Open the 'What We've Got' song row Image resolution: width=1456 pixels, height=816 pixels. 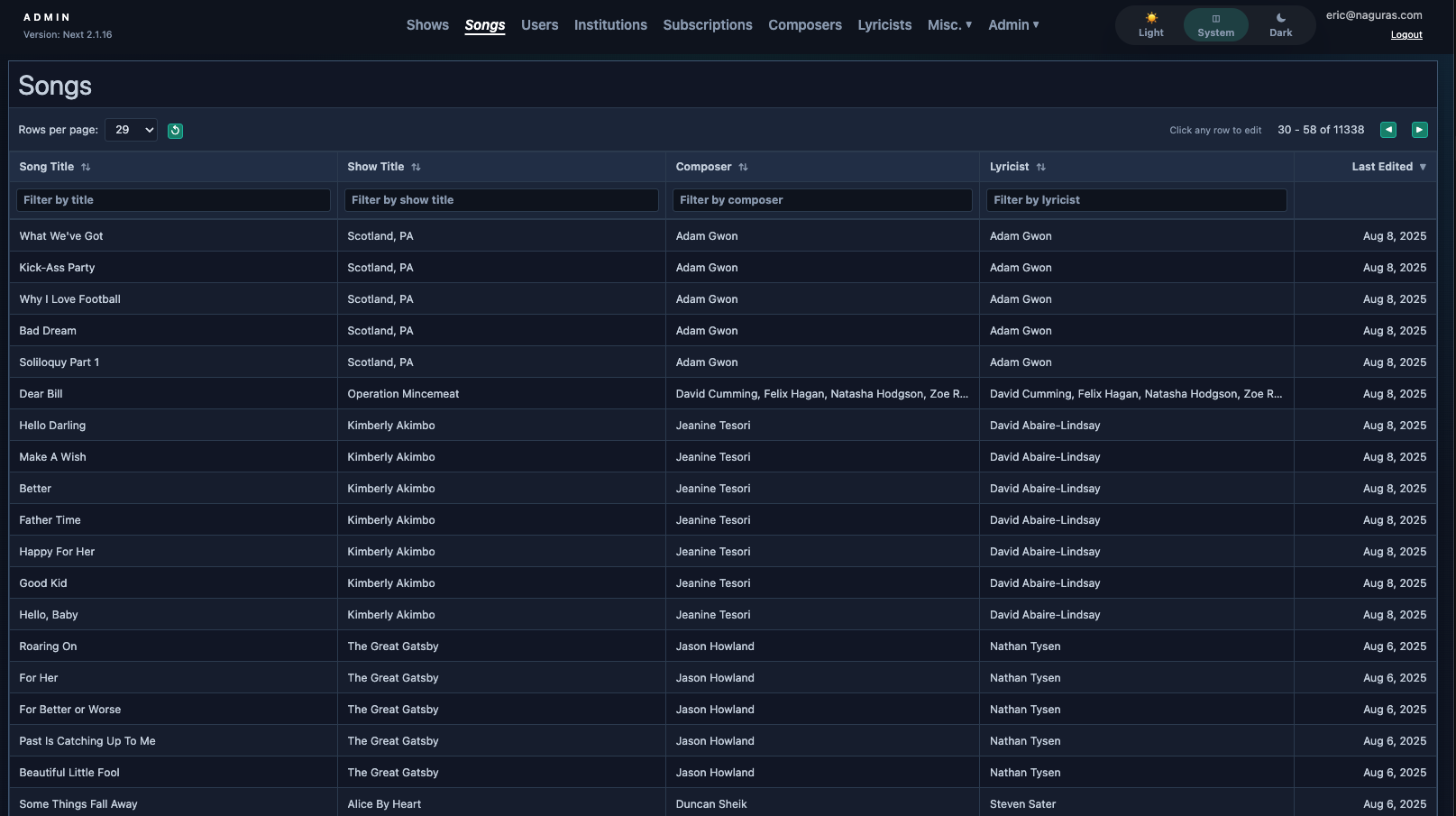tap(723, 236)
